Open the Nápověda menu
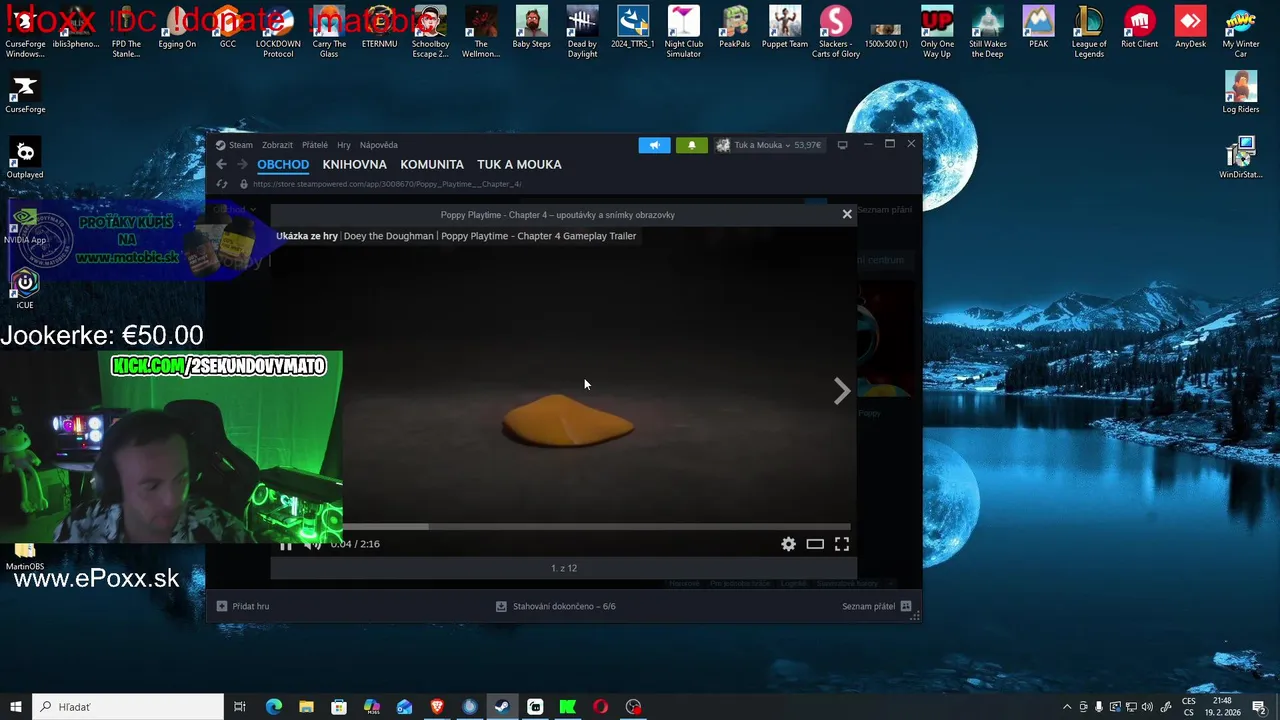 pos(379,145)
